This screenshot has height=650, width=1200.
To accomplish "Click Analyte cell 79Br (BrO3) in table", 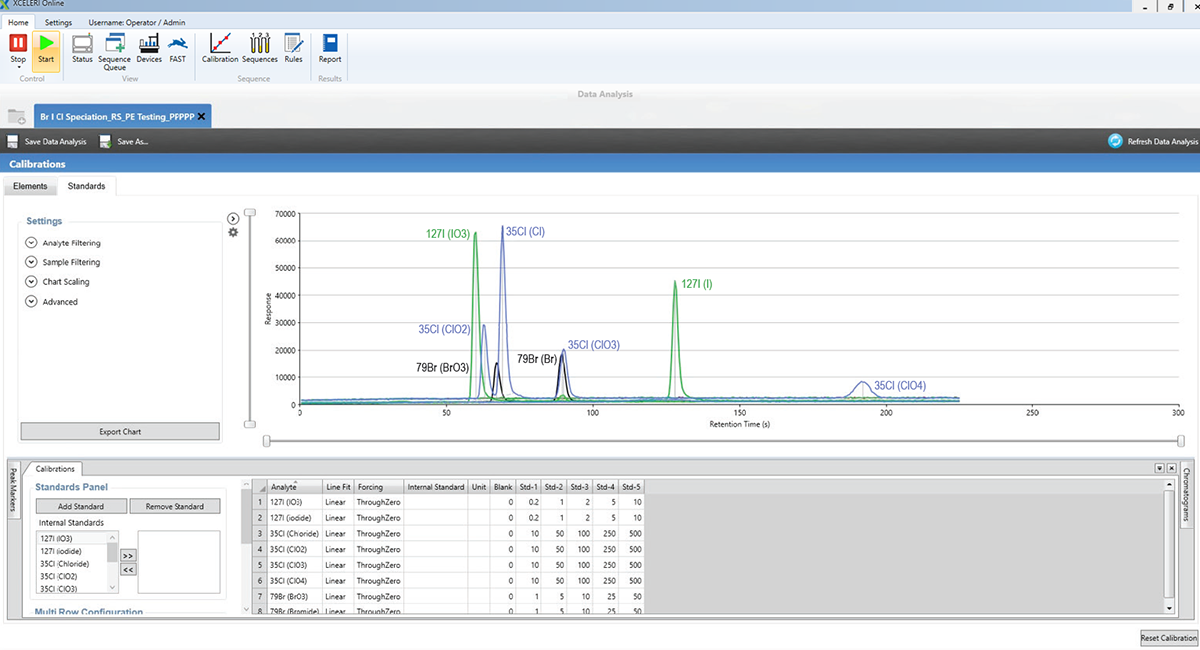I will pyautogui.click(x=295, y=596).
